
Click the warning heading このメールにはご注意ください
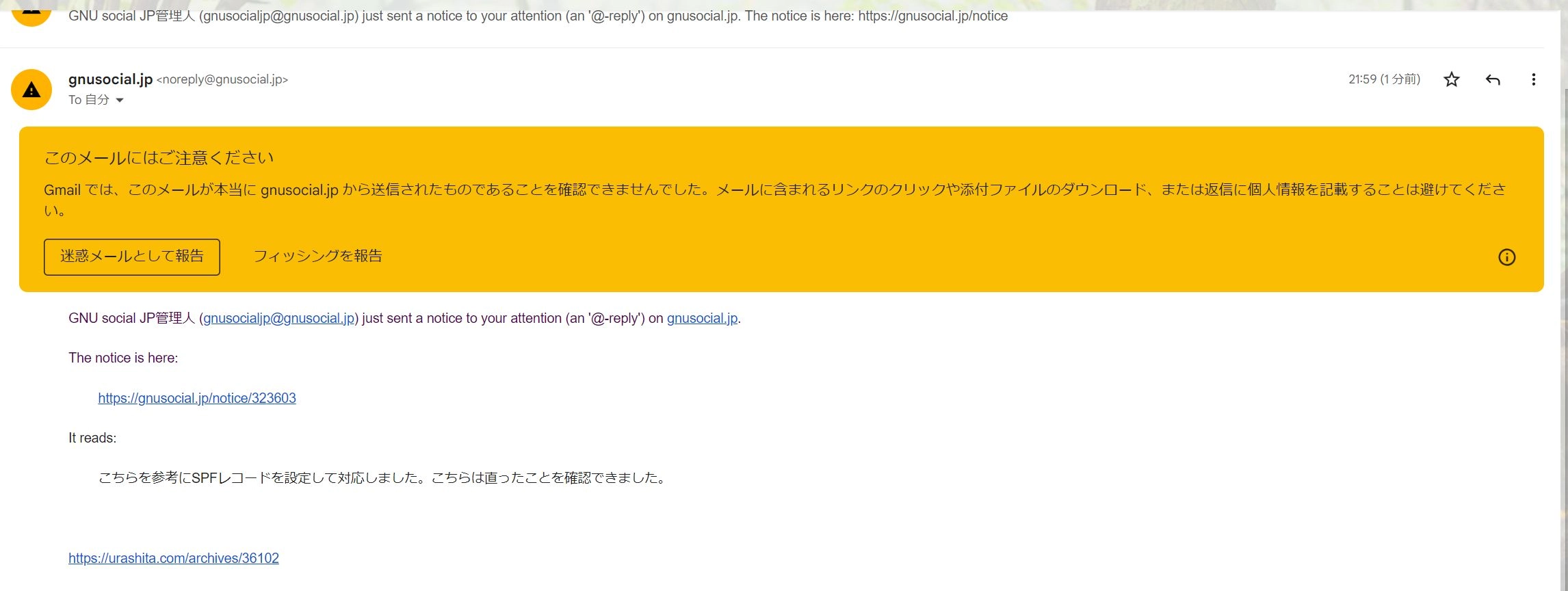159,158
